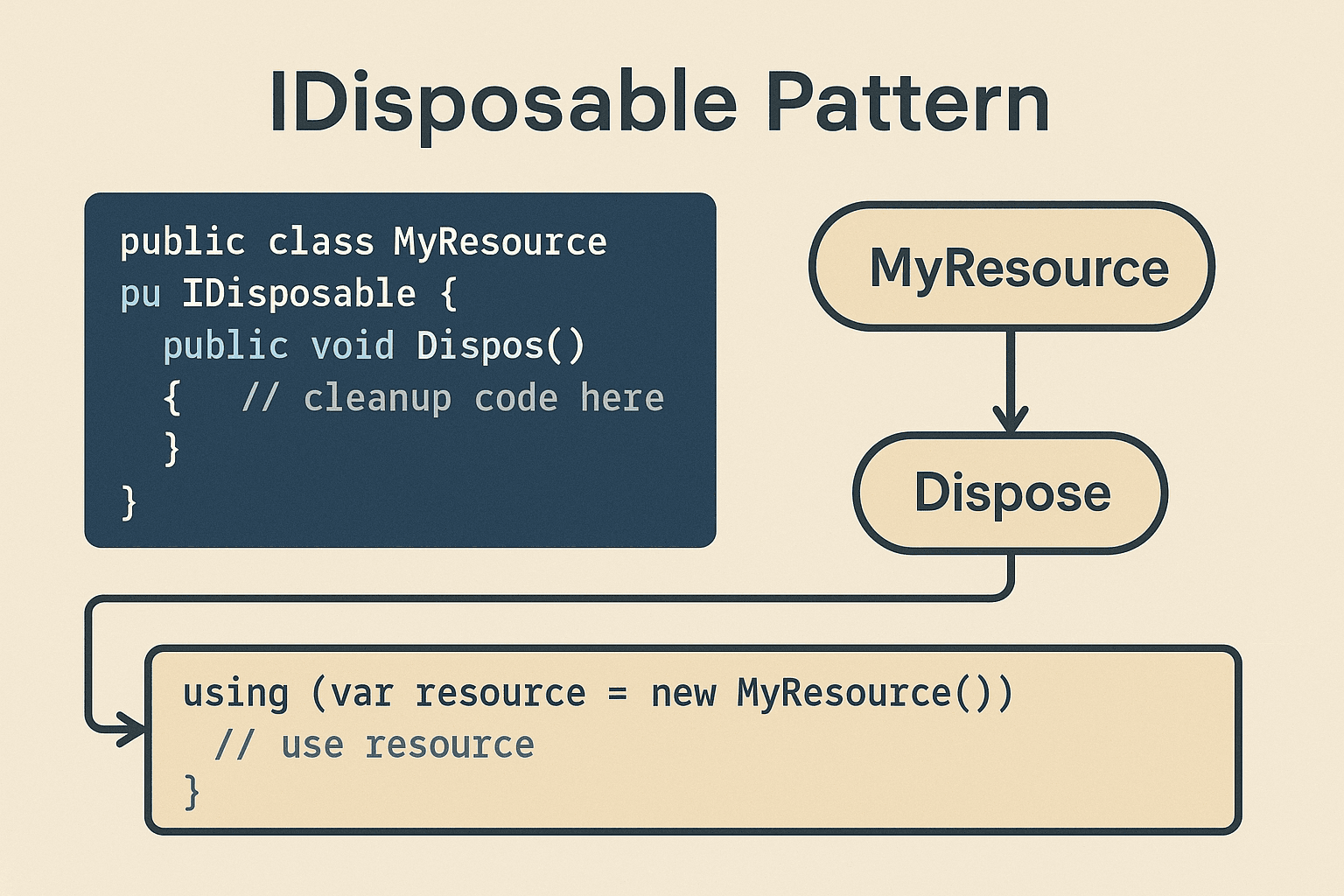Screen dimensions: 1344x896
Task: Click 'new' keyword in the using statement
Action: 683,694
